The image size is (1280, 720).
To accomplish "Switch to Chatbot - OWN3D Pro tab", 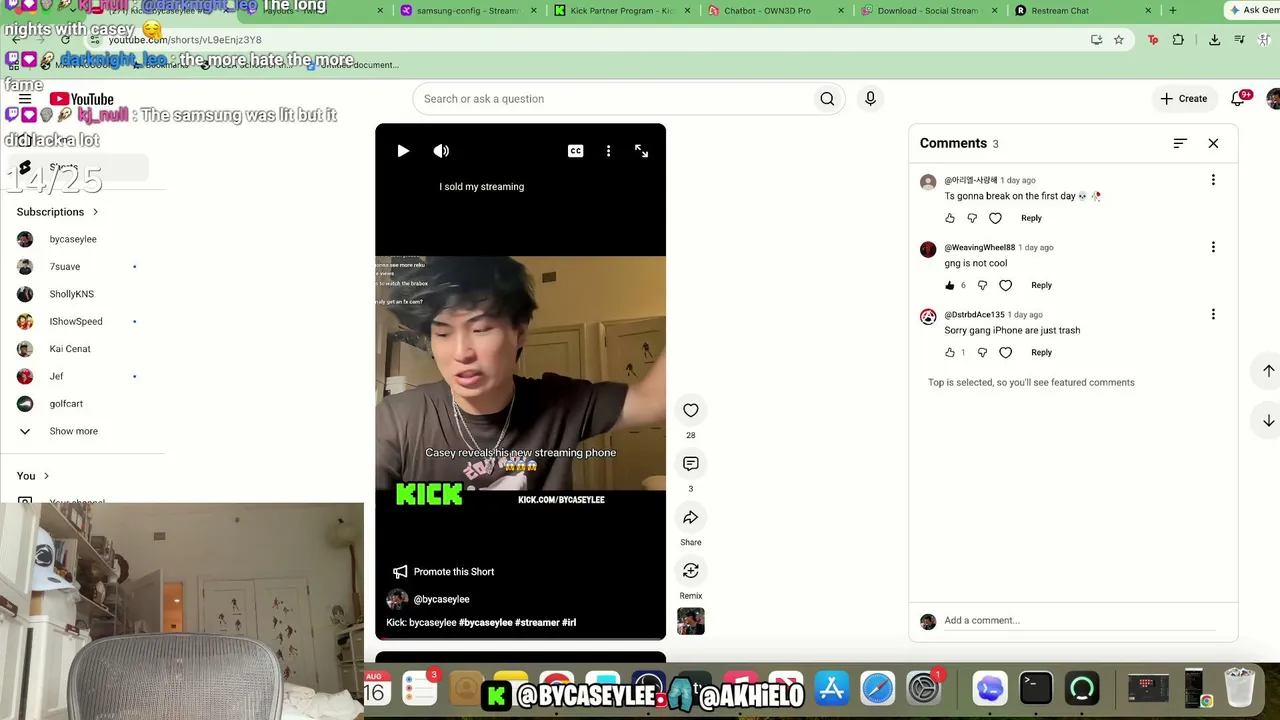I will 776,11.
